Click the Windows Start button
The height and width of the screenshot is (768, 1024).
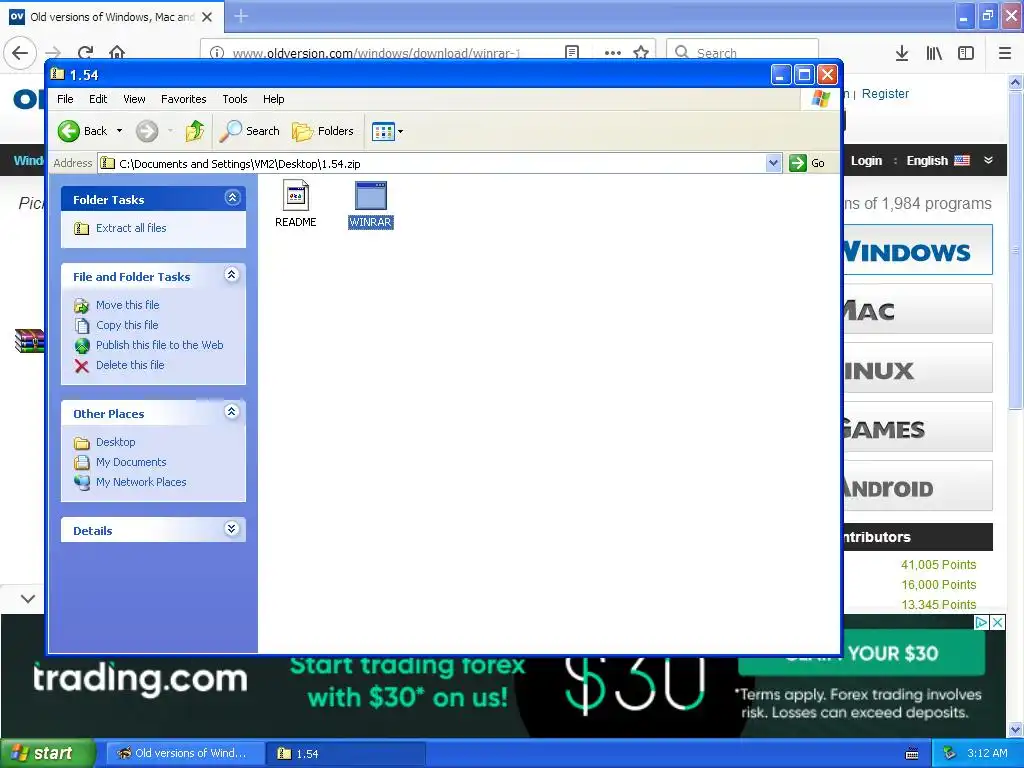click(46, 753)
